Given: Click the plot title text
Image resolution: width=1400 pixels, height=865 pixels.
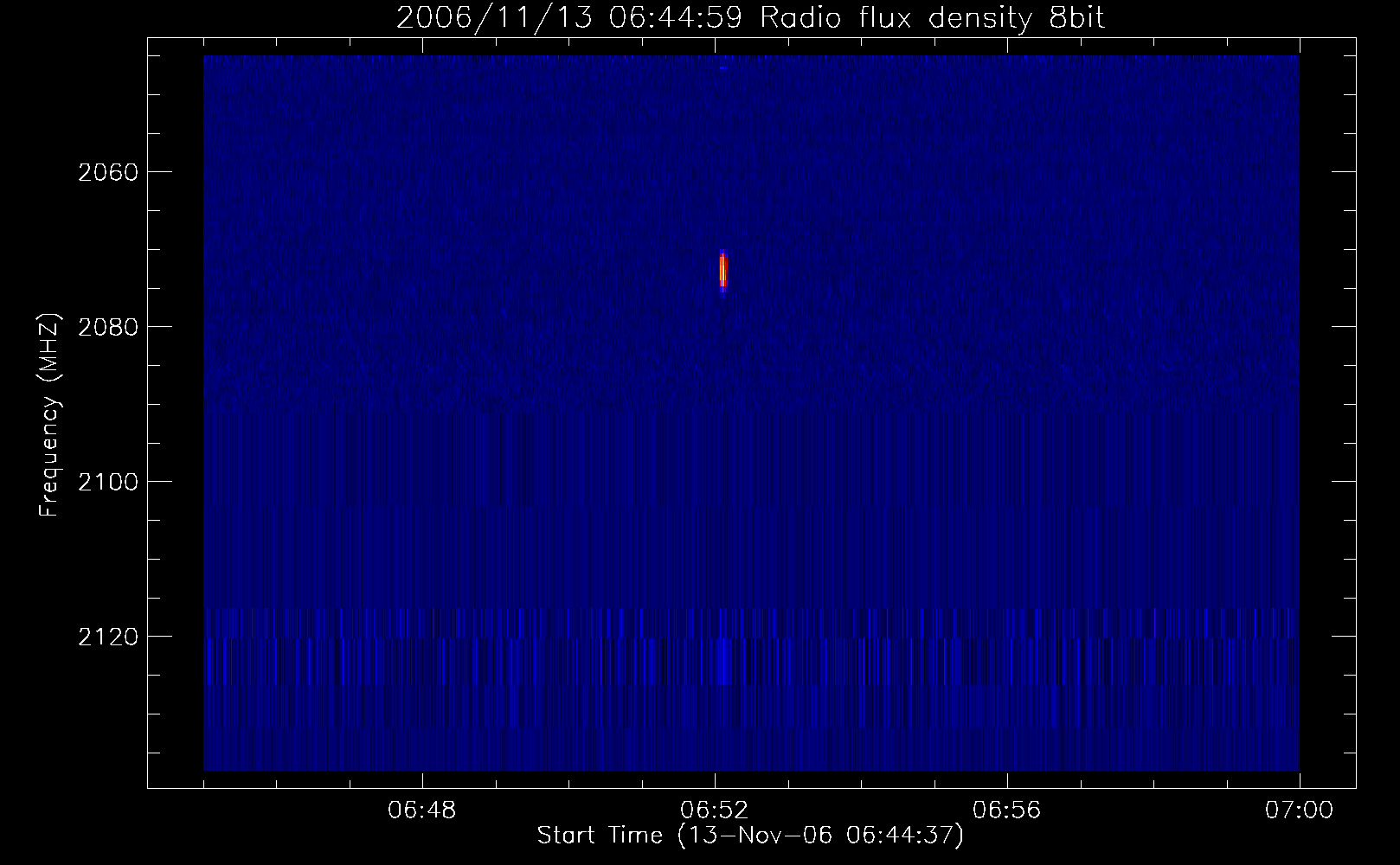Looking at the screenshot, I should pos(751,18).
